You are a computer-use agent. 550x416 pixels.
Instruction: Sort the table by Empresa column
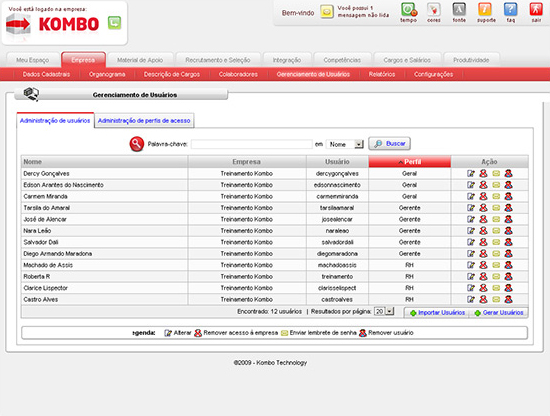point(247,162)
